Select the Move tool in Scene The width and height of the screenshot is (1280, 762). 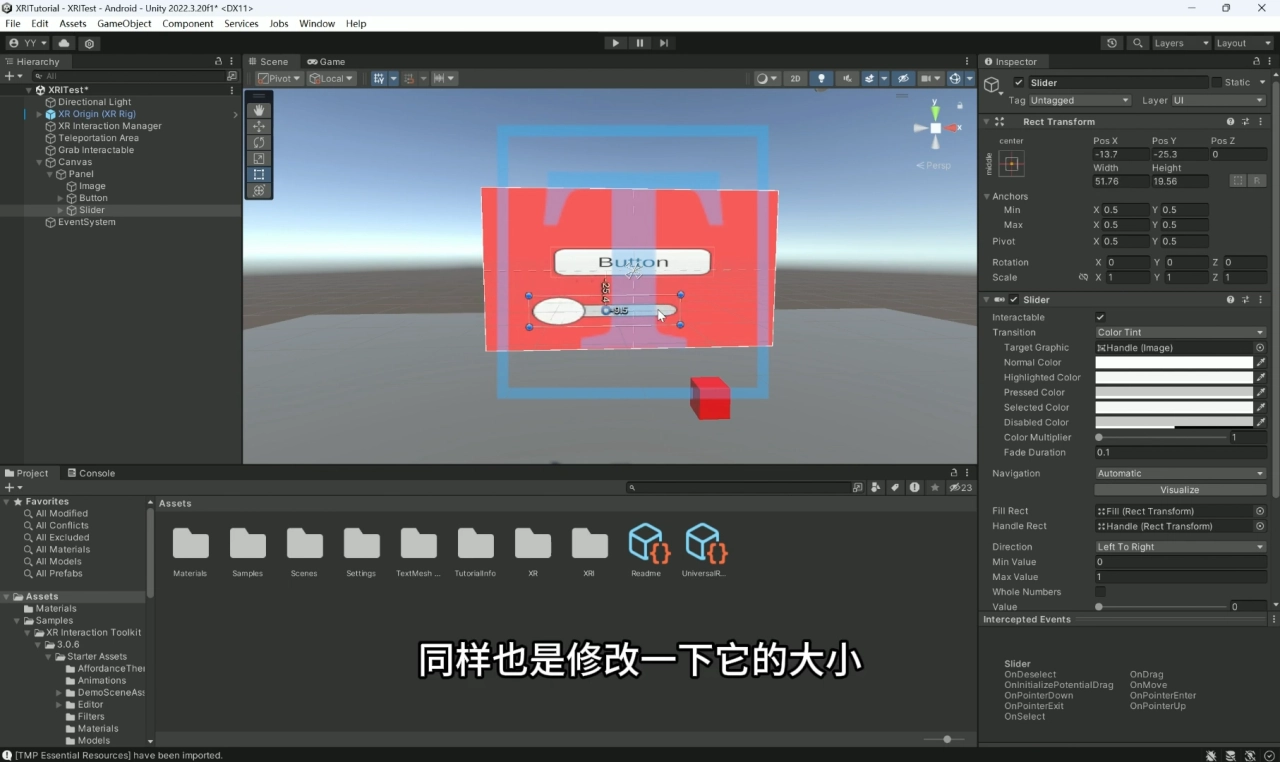point(259,126)
